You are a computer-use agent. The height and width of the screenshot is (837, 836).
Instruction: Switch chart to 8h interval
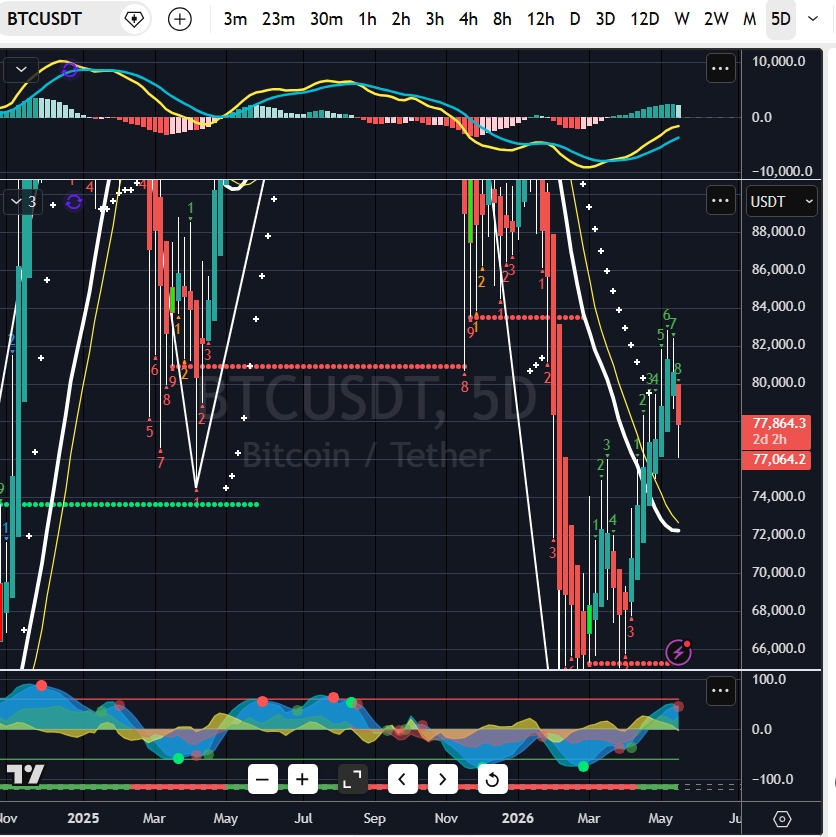[x=502, y=19]
